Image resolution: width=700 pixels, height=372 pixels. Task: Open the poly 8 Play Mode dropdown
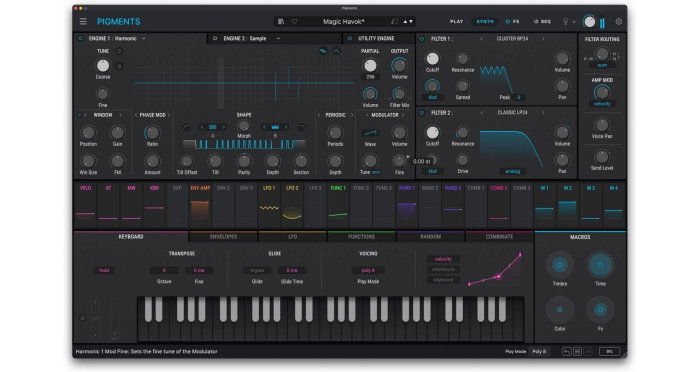coord(368,270)
